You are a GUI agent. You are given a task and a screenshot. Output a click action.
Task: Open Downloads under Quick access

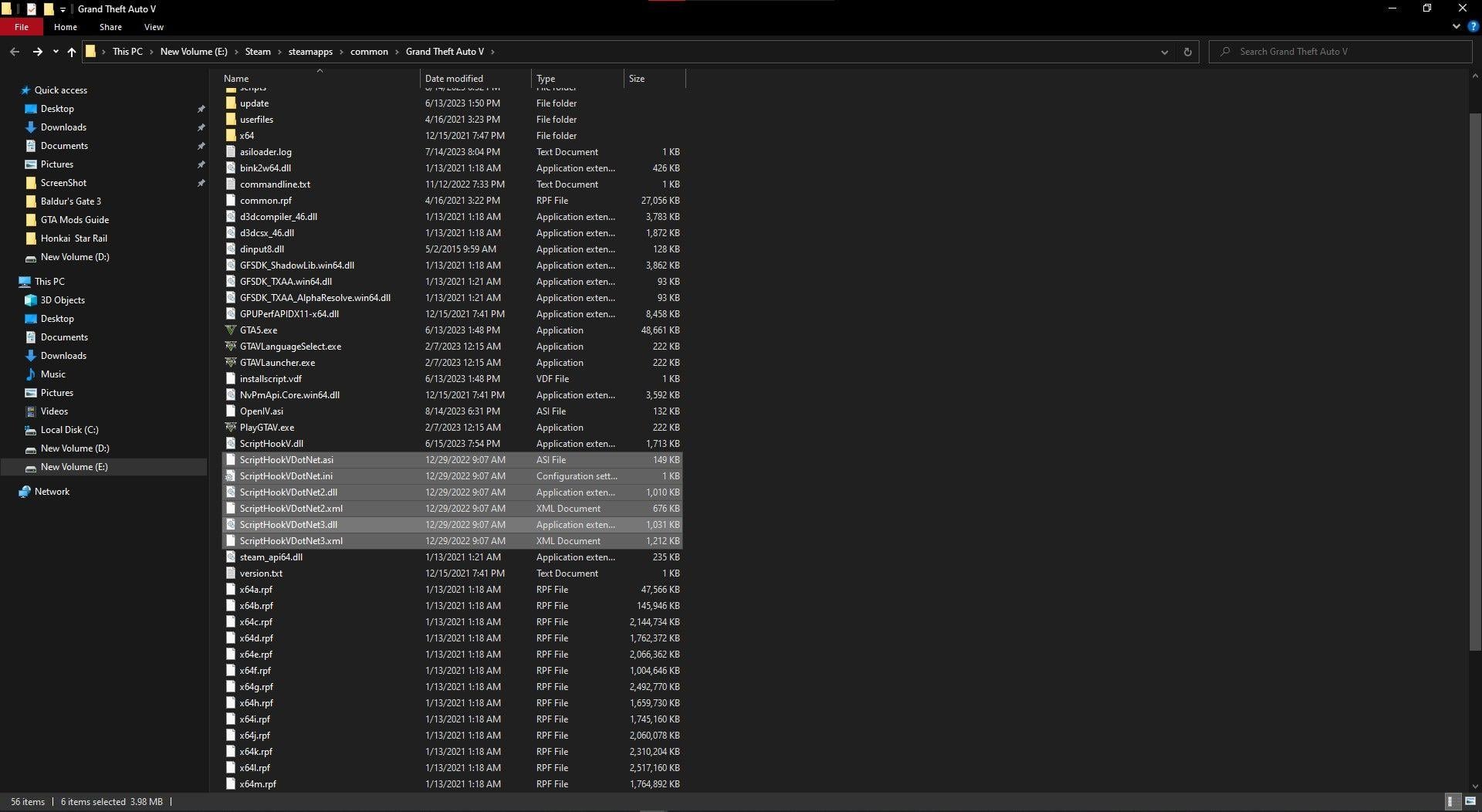pos(63,127)
